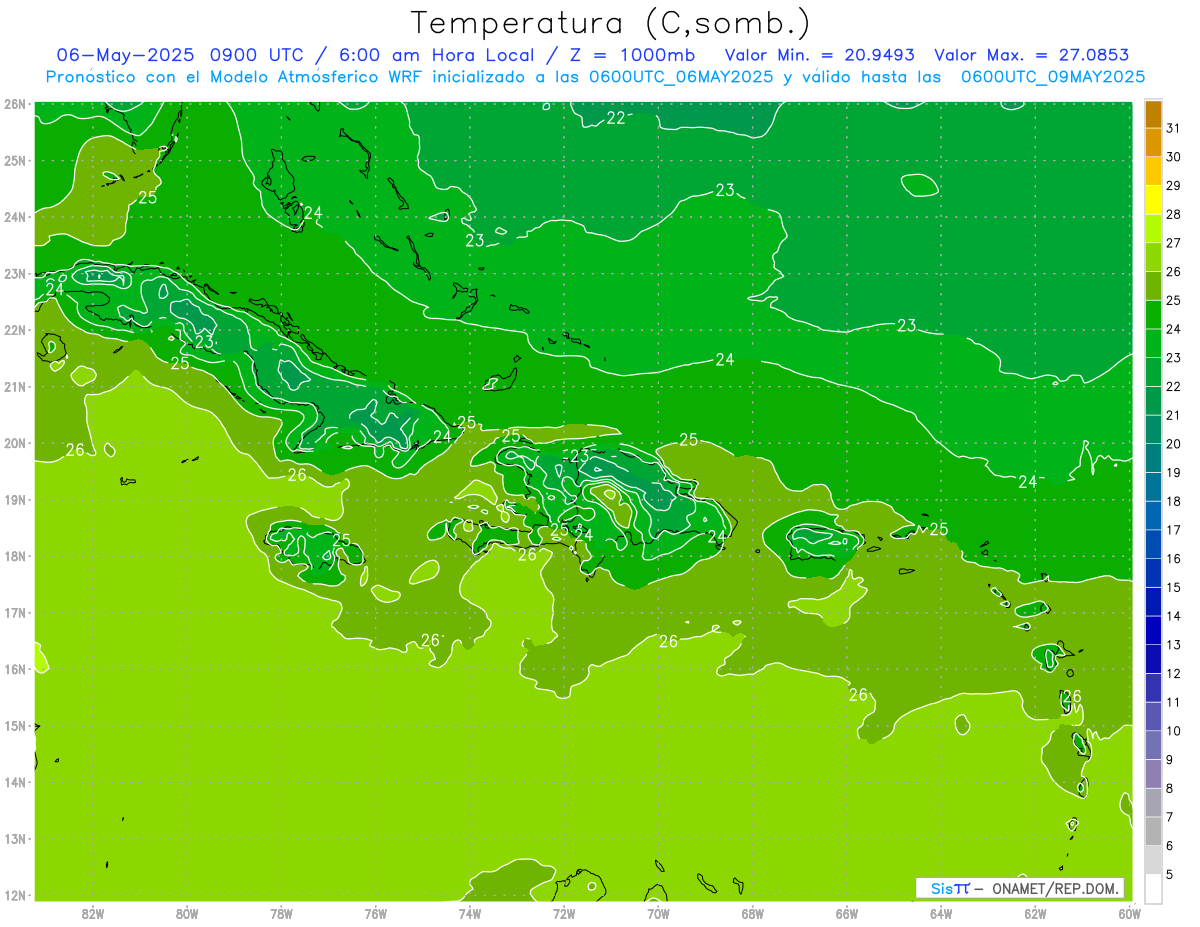Screen dimensions: 1200x927
Task: Click the '20N' latitude axis label
Action: click(14, 443)
